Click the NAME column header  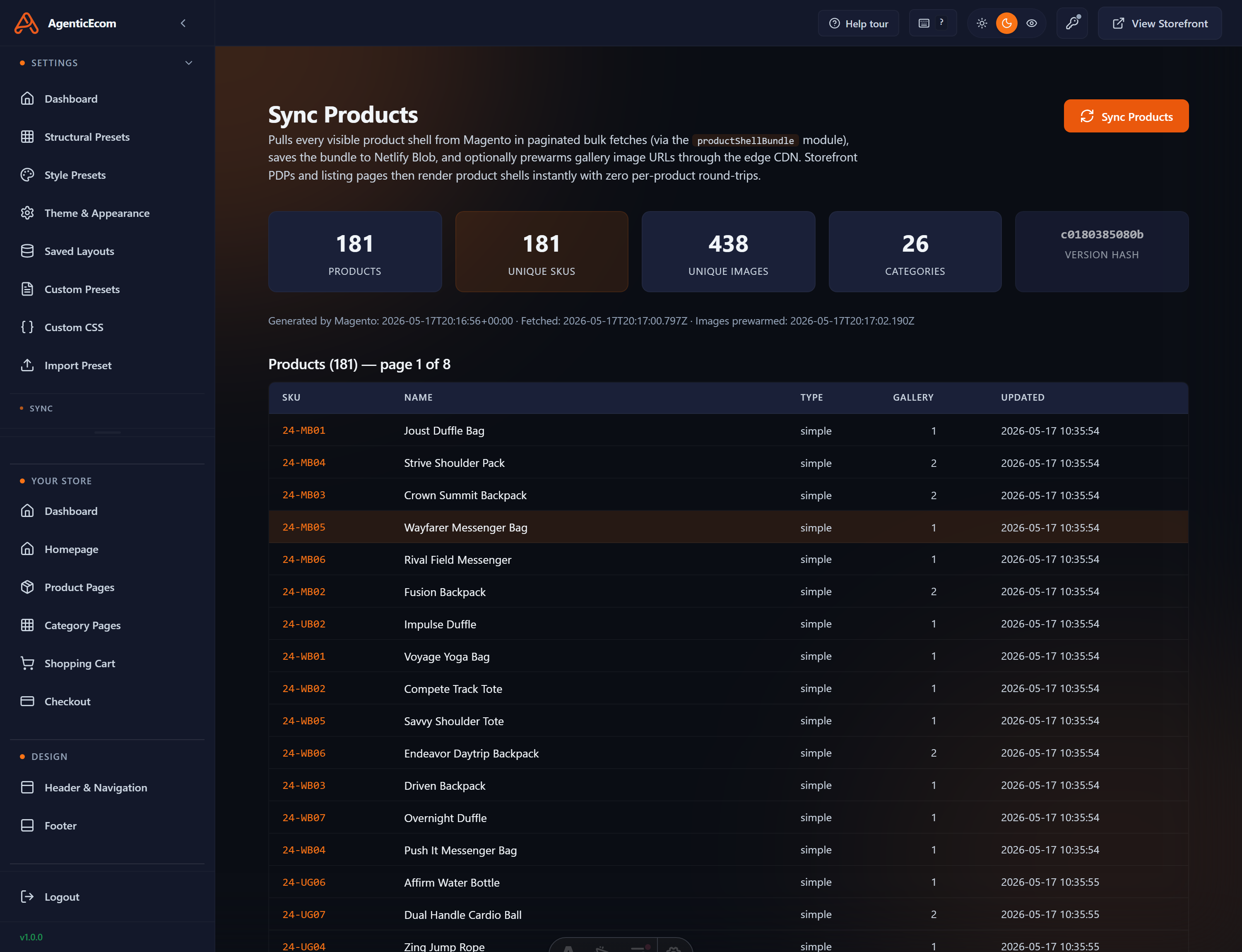(x=418, y=397)
